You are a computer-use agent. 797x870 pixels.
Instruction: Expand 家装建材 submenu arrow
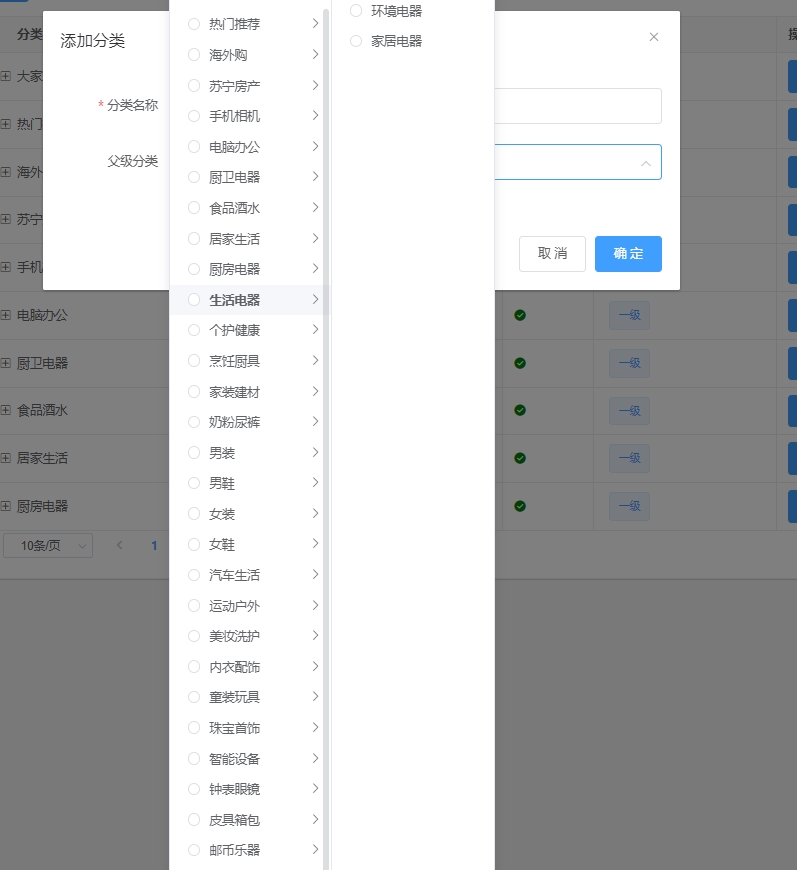315,392
